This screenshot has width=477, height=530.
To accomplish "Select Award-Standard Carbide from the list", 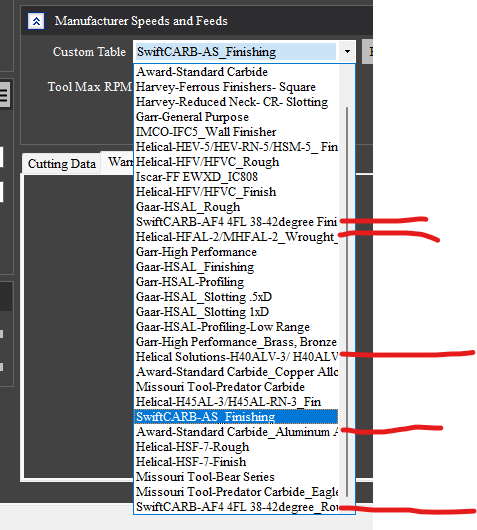I will pos(236,72).
